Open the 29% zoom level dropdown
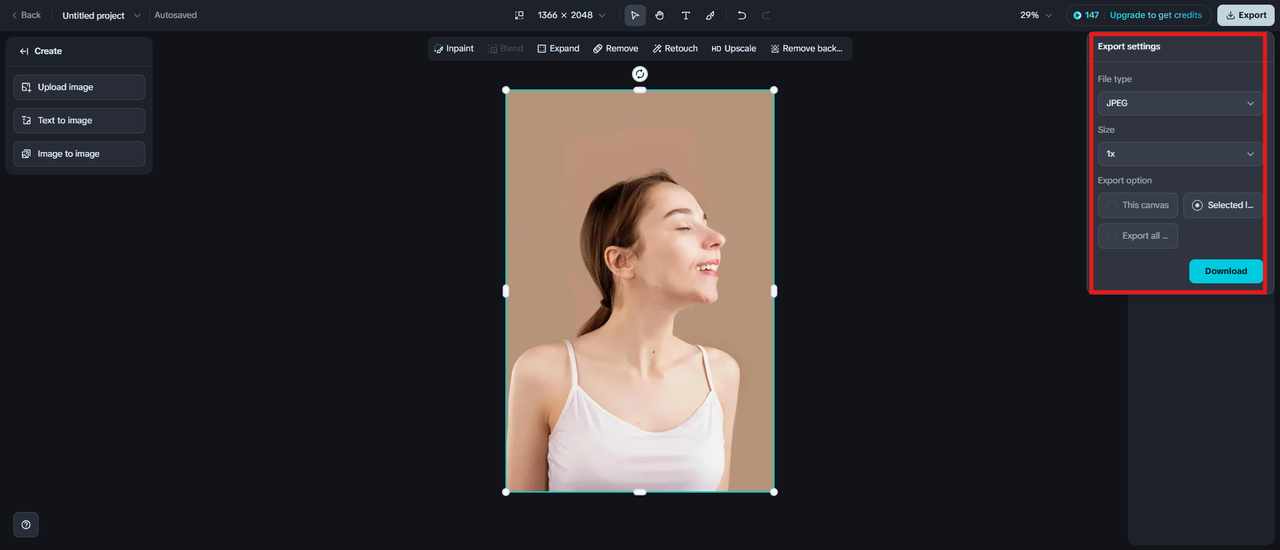The image size is (1280, 550). click(1036, 15)
